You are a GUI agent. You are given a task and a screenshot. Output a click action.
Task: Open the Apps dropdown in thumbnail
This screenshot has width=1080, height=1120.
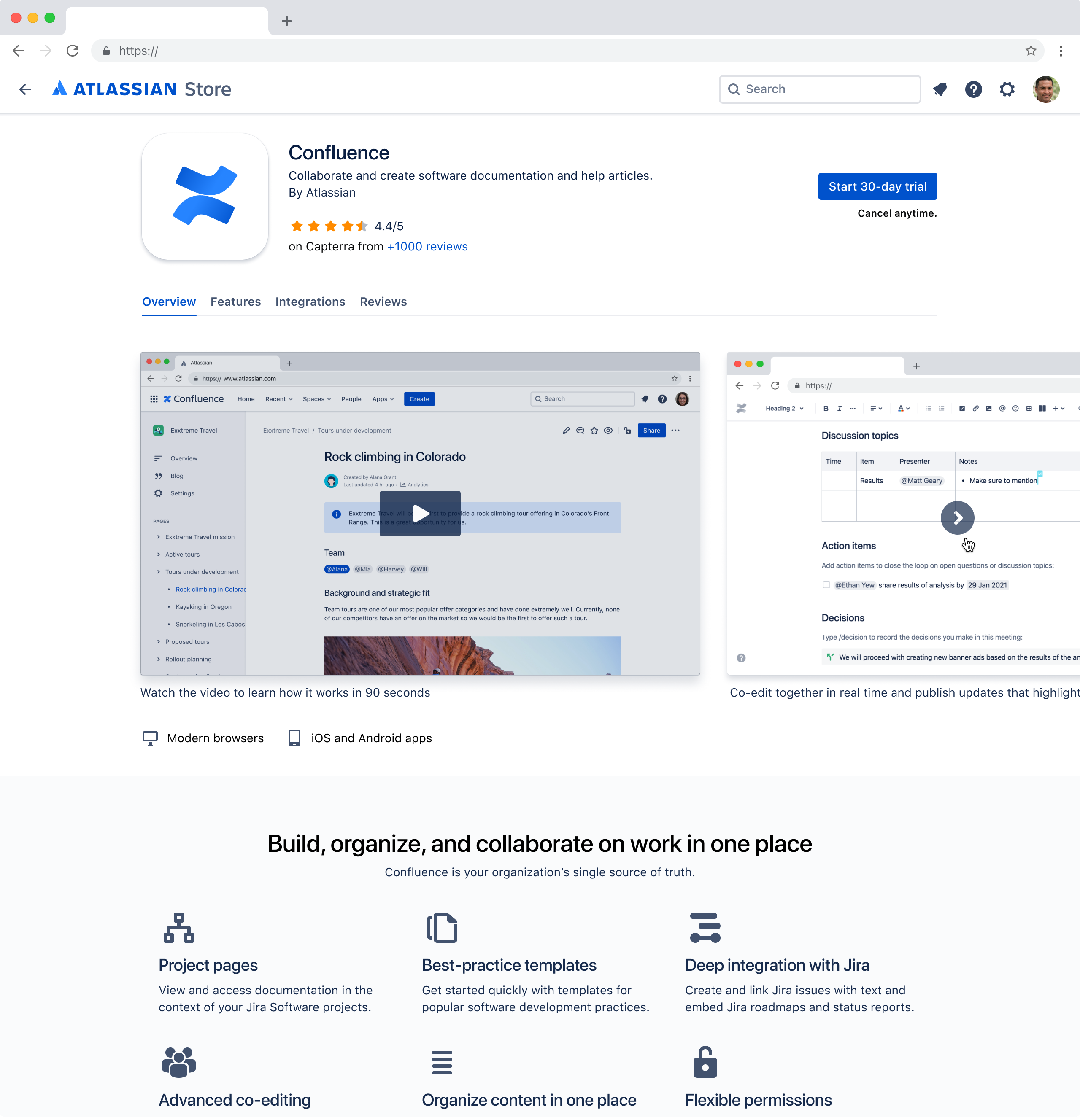(x=383, y=399)
